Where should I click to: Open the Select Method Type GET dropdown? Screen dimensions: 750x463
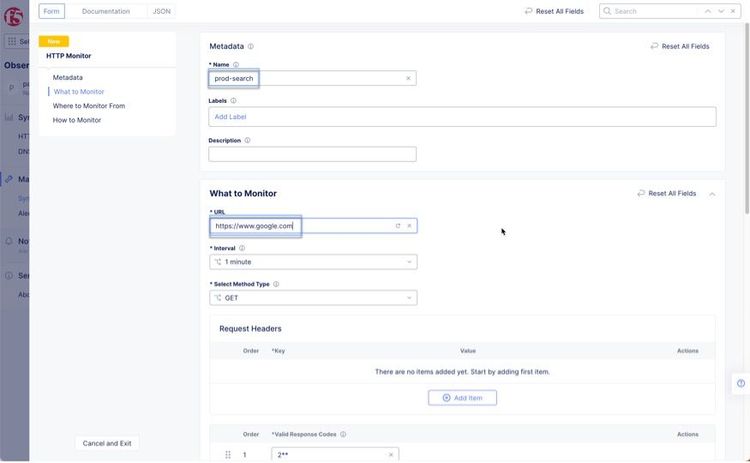point(313,298)
